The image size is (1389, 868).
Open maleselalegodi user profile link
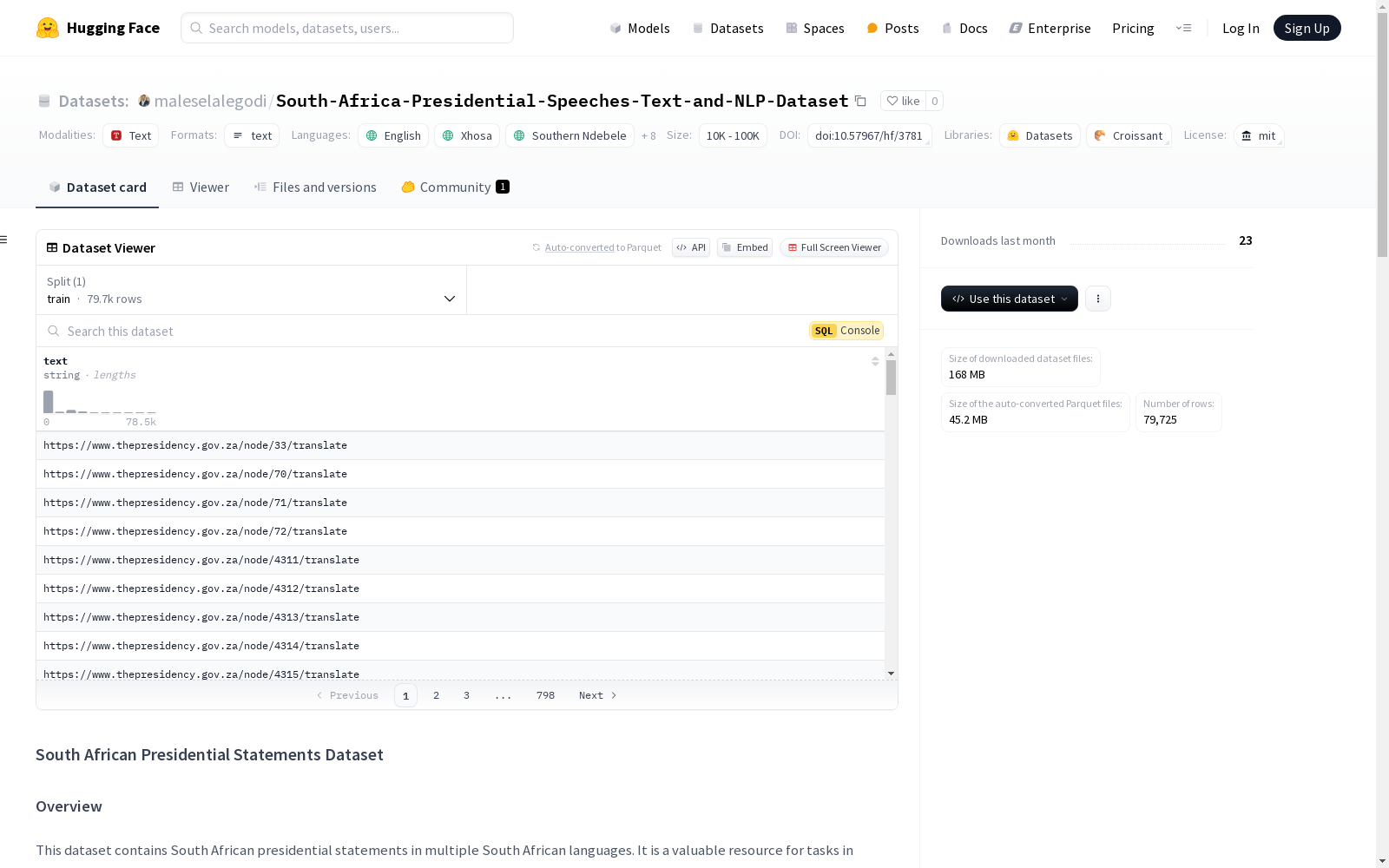point(210,101)
